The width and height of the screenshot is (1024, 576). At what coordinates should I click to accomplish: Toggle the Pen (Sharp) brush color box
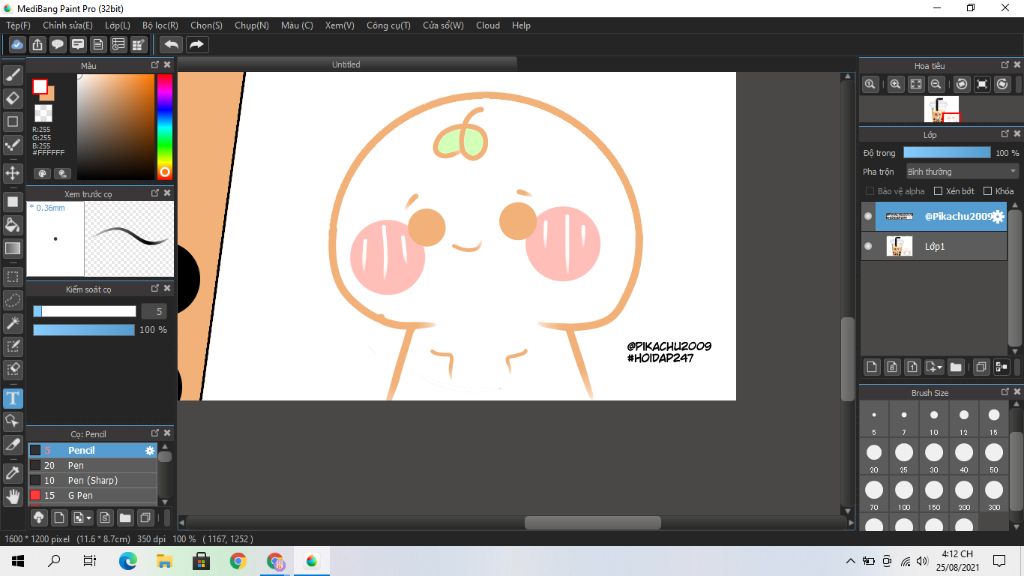coord(35,481)
